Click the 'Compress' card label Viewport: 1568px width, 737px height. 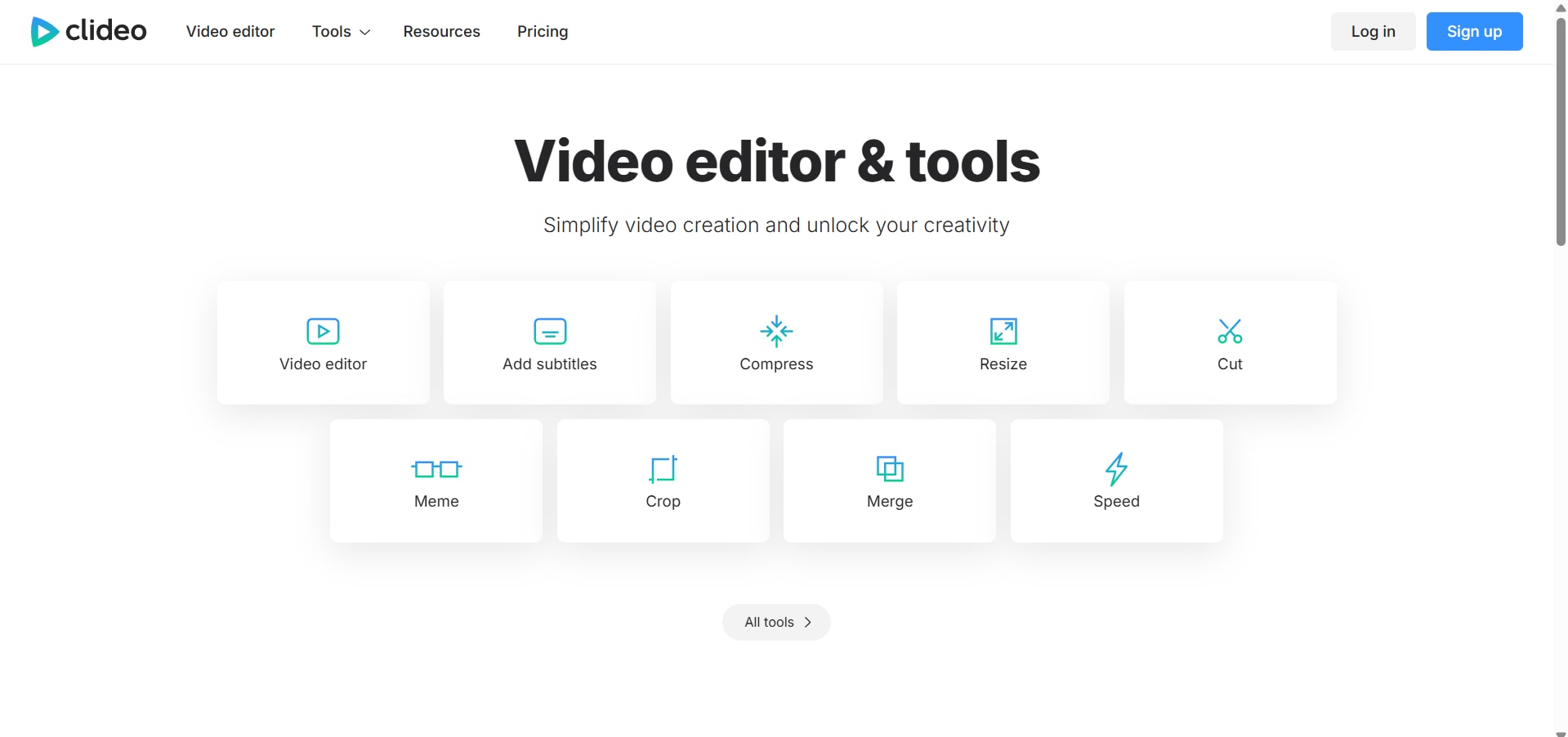[x=776, y=364]
